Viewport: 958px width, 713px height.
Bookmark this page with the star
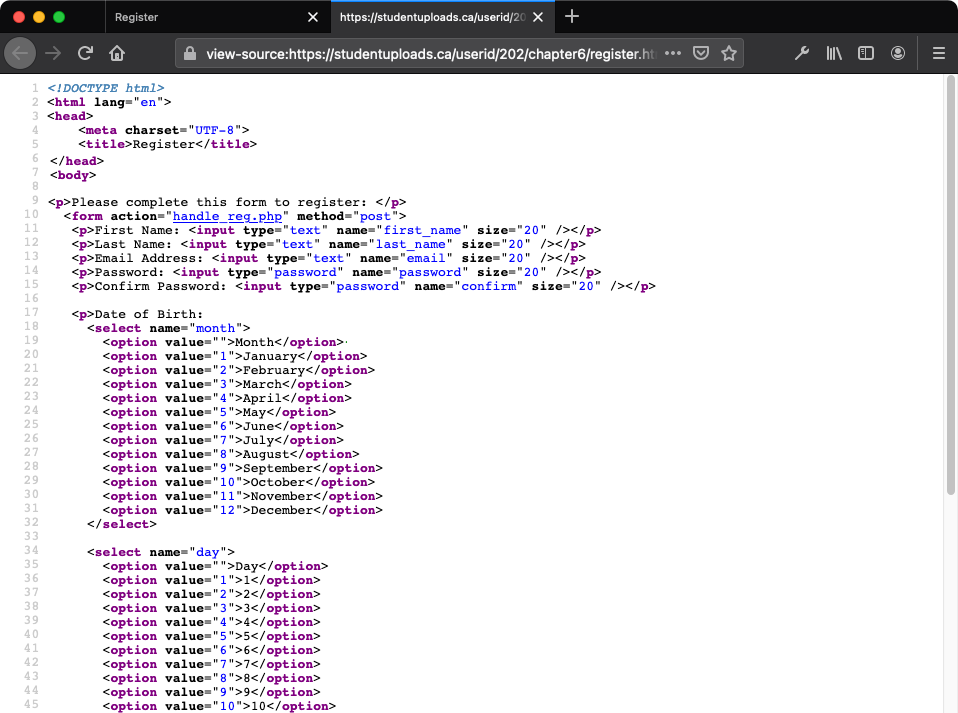click(729, 54)
